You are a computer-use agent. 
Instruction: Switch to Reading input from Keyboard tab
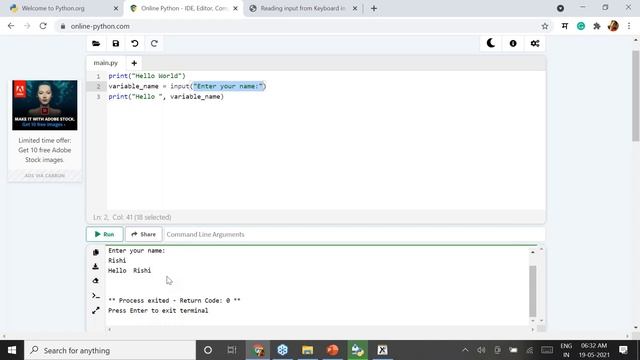302,8
